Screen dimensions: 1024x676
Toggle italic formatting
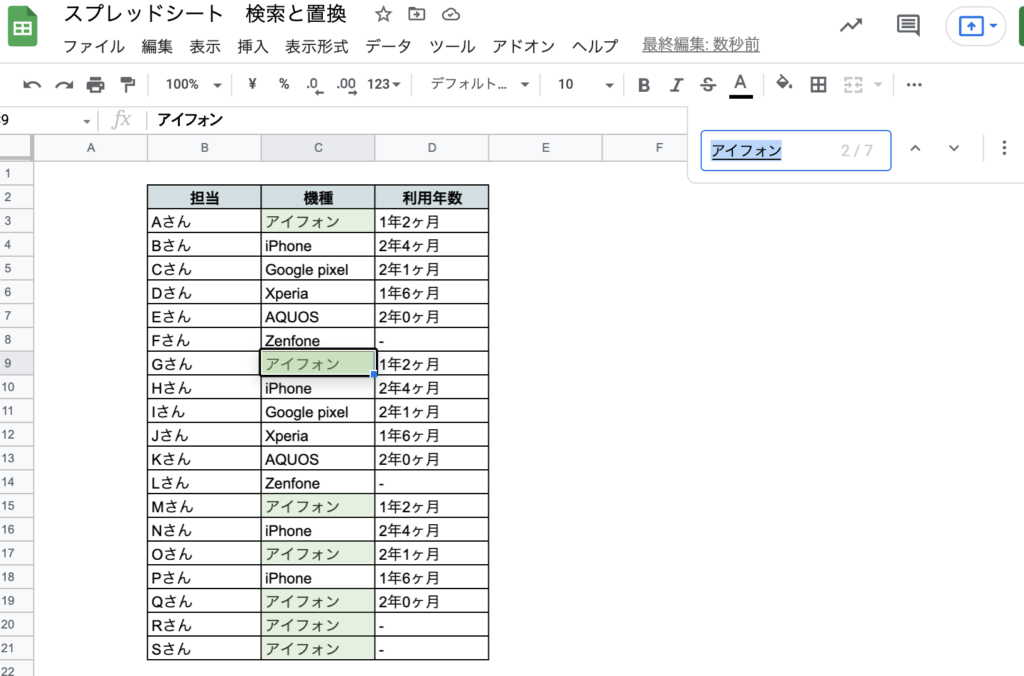click(x=677, y=85)
